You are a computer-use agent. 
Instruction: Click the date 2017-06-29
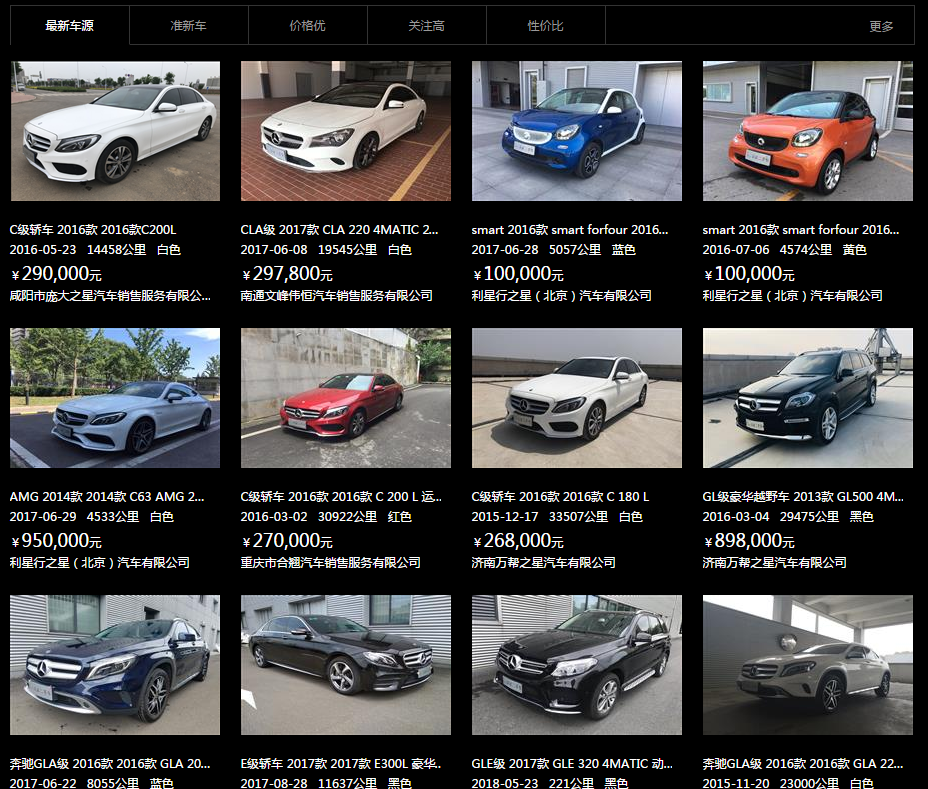click(x=43, y=517)
